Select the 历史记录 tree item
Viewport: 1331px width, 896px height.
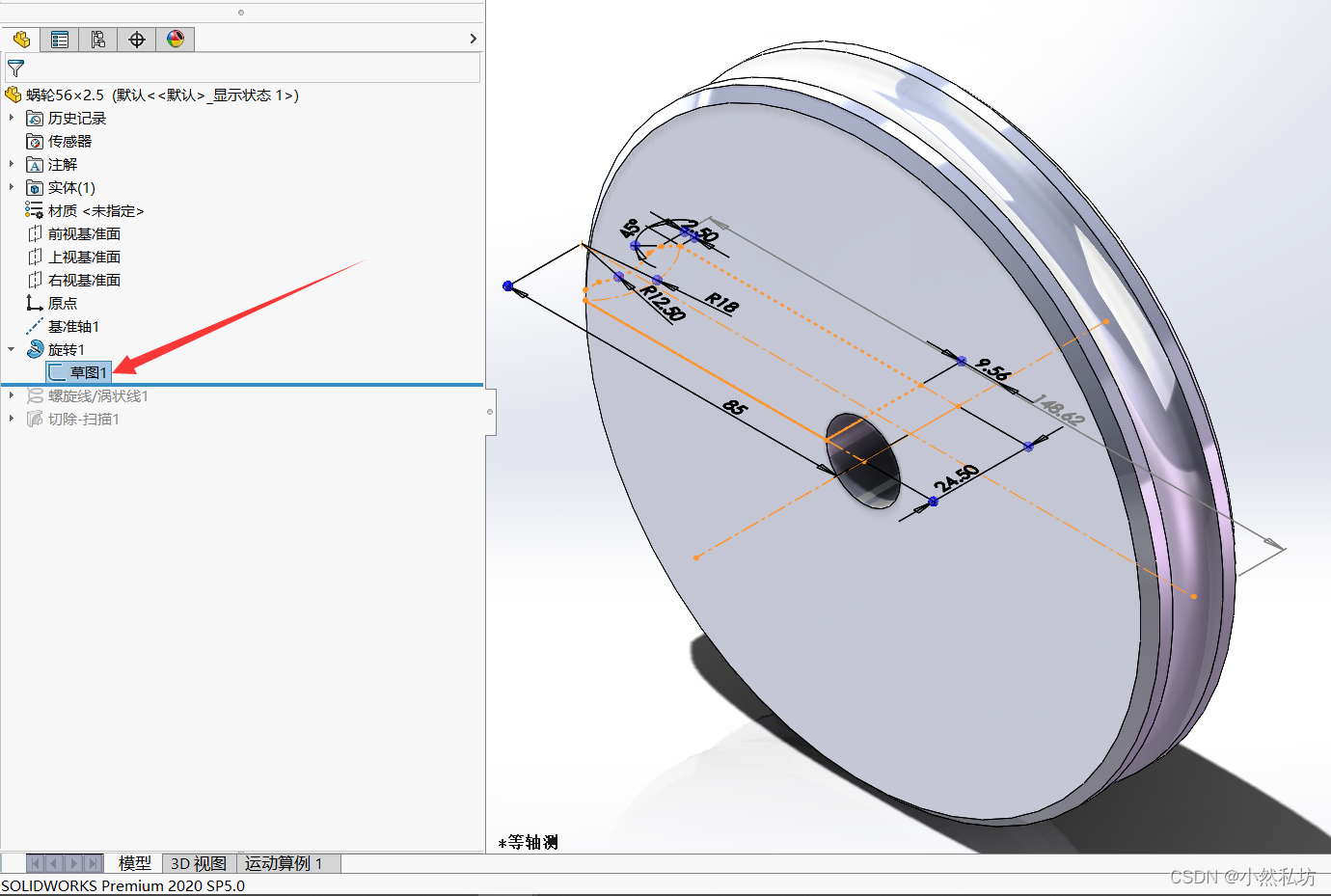[77, 118]
